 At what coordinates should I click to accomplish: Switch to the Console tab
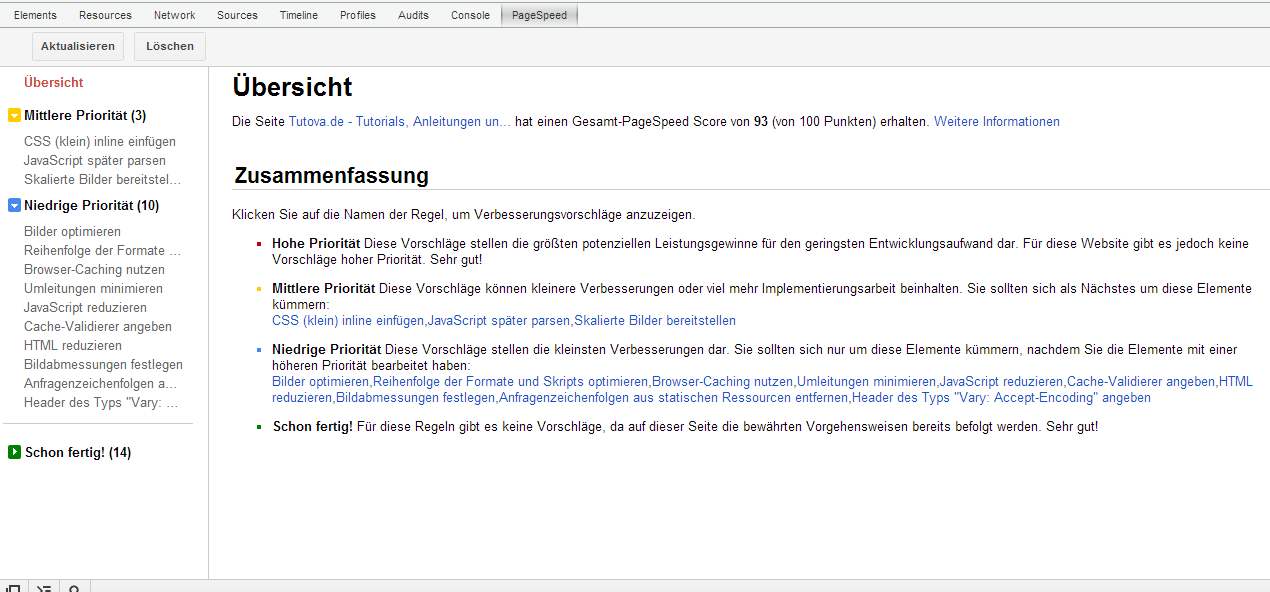(470, 15)
